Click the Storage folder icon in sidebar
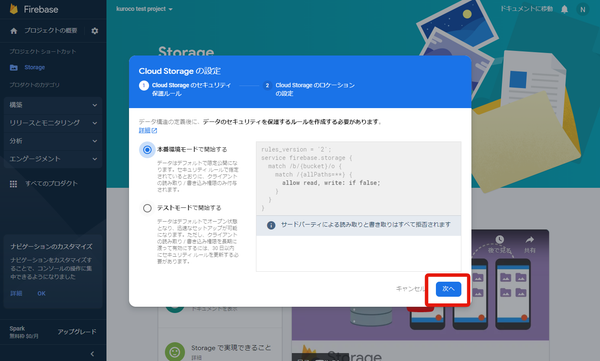600x361 pixels. [x=14, y=68]
